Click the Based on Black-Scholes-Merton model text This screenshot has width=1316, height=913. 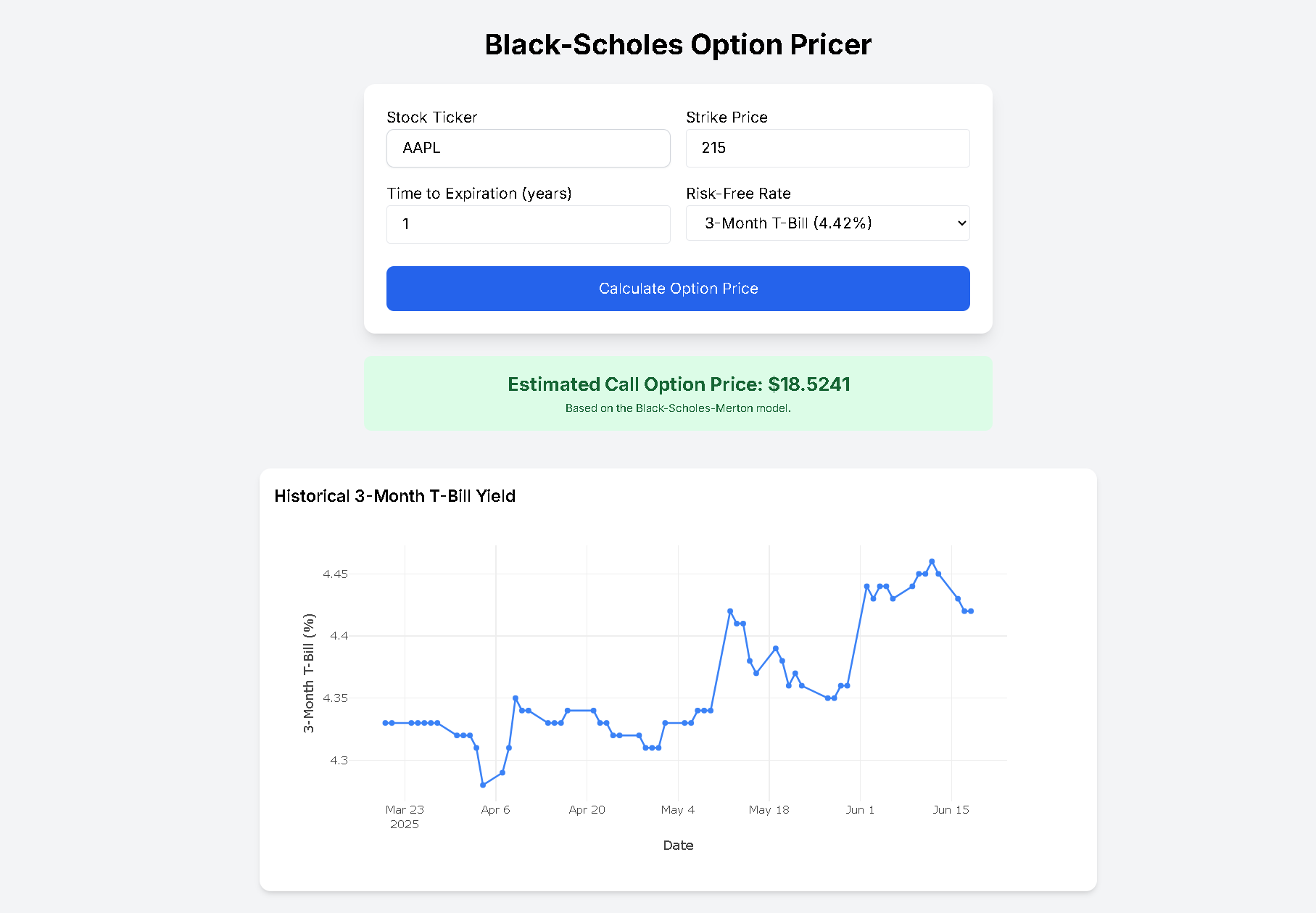coord(677,408)
